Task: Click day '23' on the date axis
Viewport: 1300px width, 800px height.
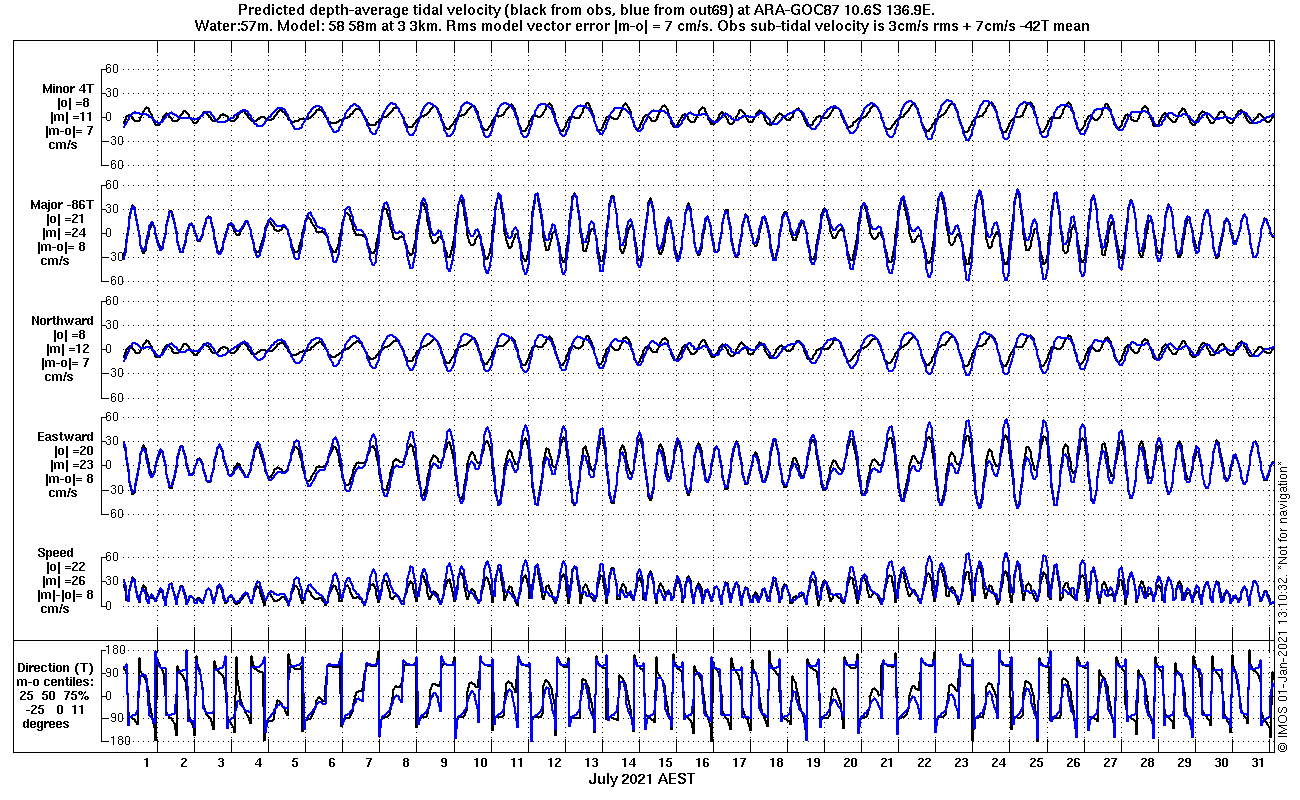Action: click(x=961, y=762)
